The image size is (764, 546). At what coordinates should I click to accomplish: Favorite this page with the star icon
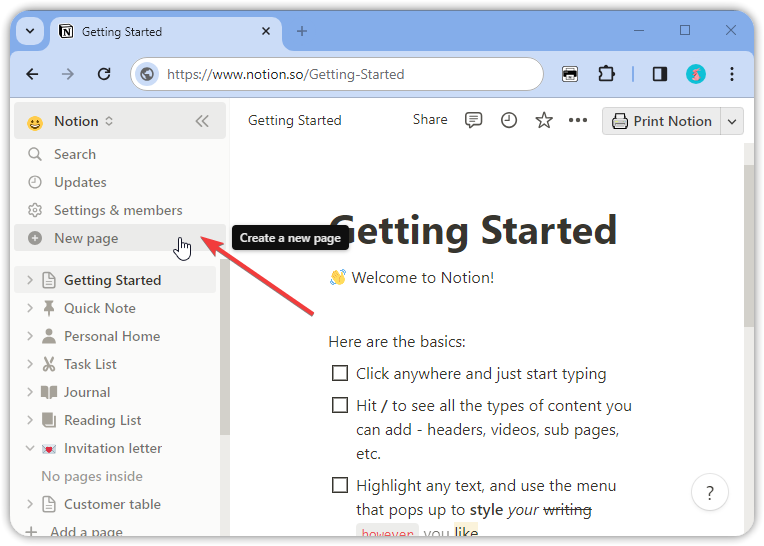544,120
